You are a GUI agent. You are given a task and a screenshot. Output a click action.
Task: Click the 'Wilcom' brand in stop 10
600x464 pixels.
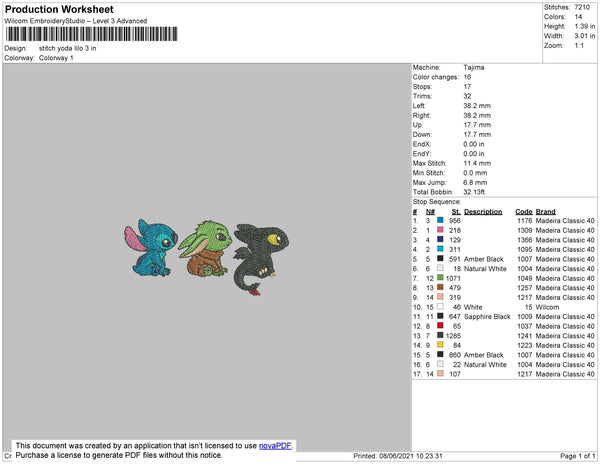coord(547,307)
